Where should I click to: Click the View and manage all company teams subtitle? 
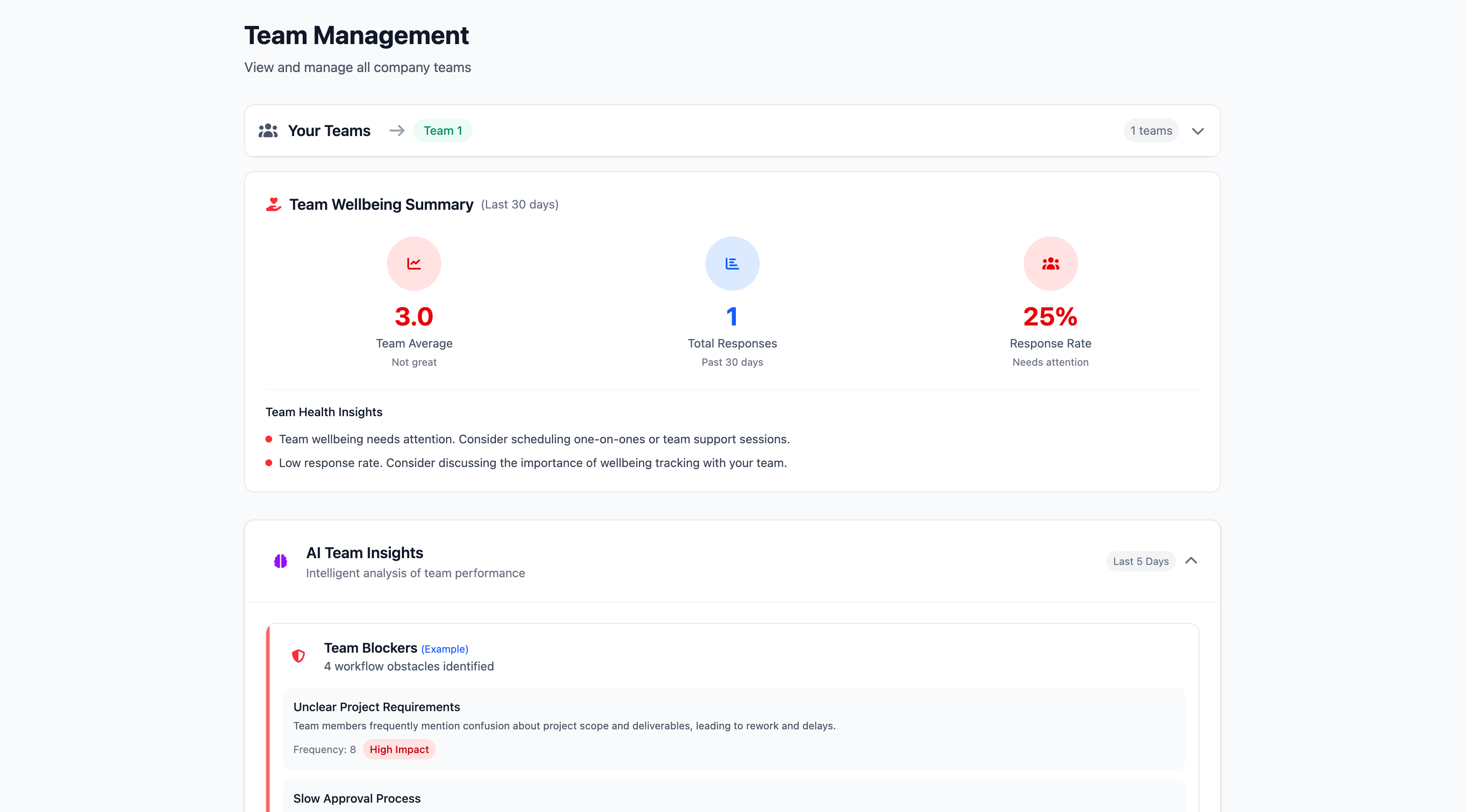click(x=358, y=67)
